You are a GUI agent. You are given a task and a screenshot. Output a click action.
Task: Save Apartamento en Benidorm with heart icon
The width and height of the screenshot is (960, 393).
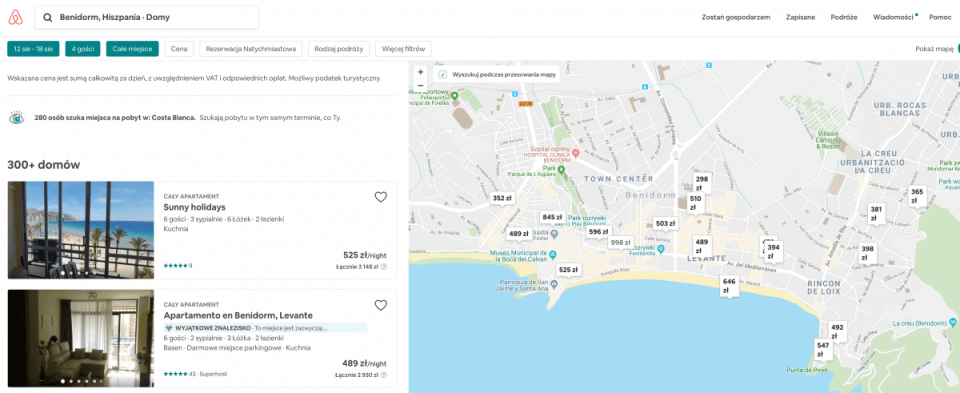point(381,305)
